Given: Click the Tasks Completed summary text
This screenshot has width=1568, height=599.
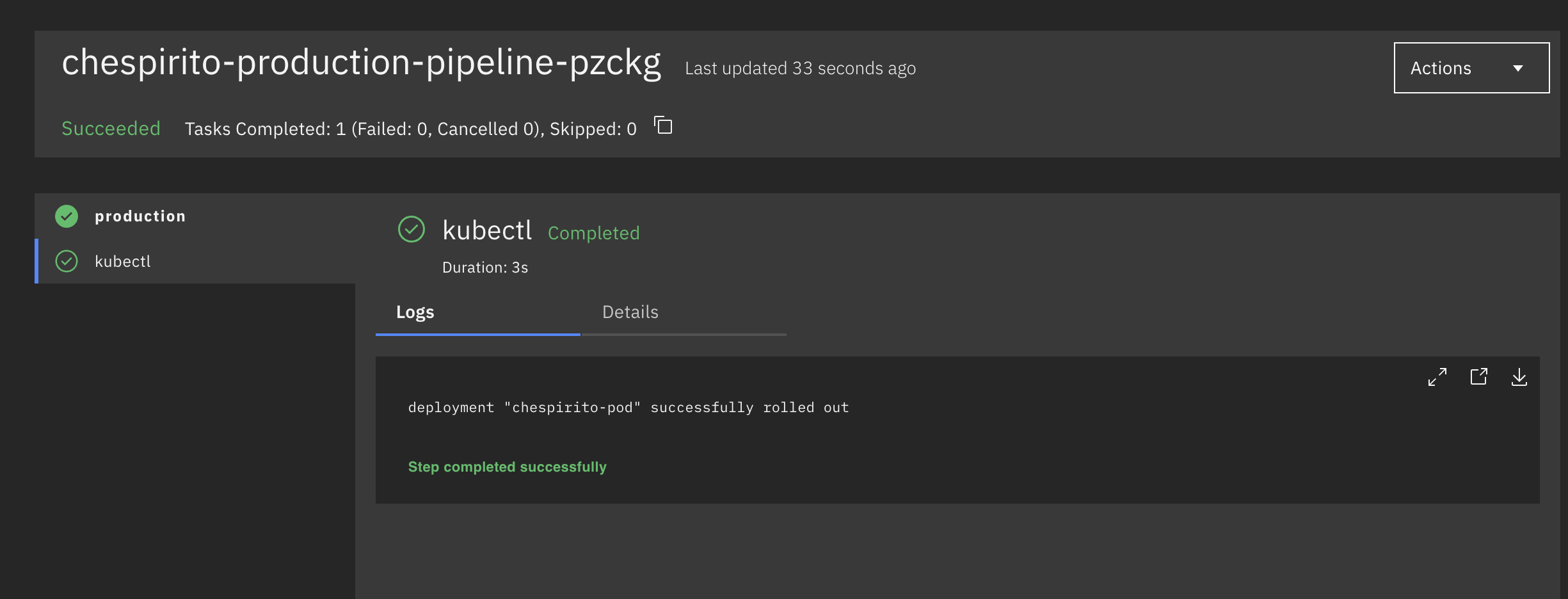Looking at the screenshot, I should pos(410,129).
